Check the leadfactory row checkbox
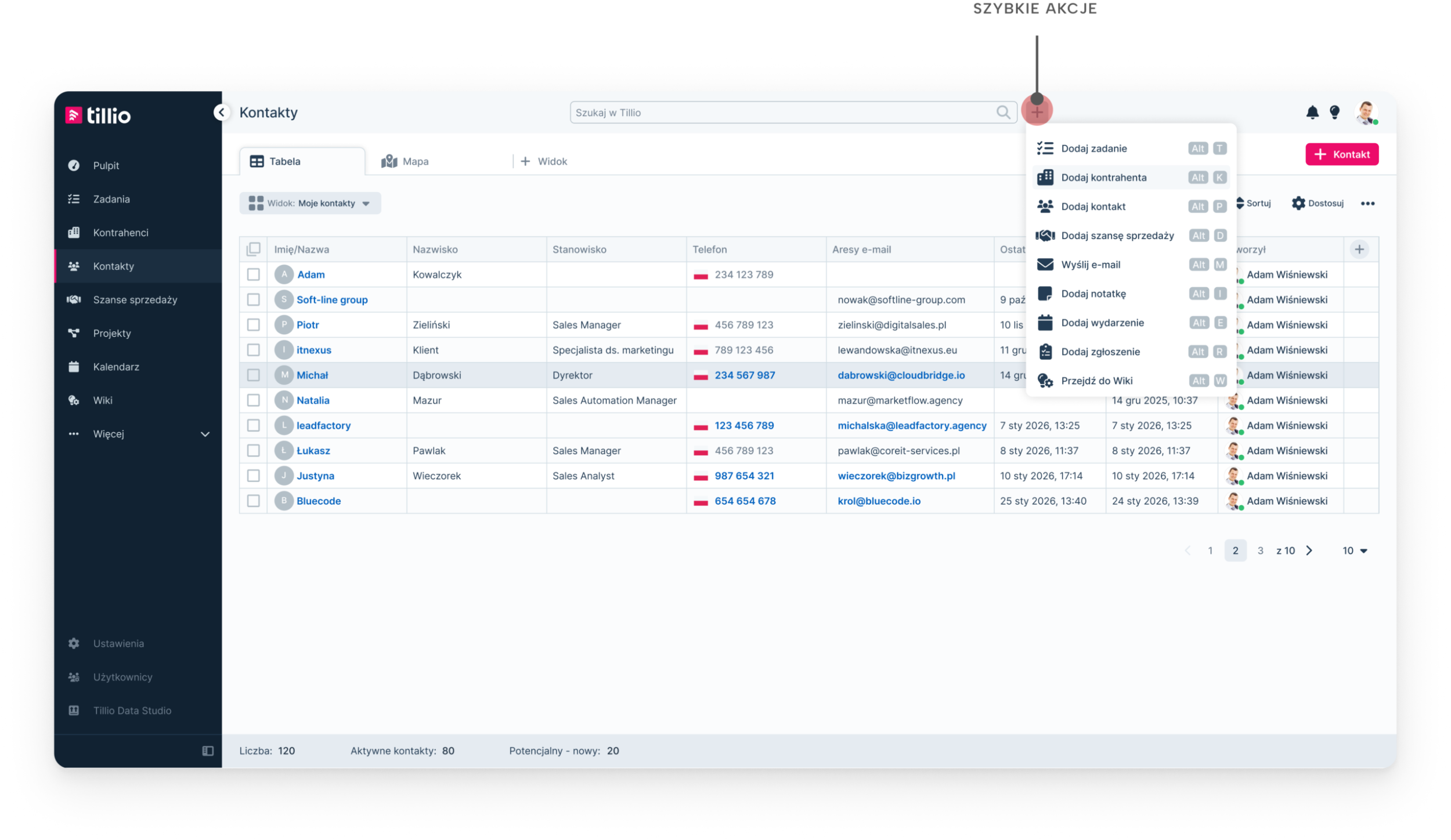 (x=254, y=426)
